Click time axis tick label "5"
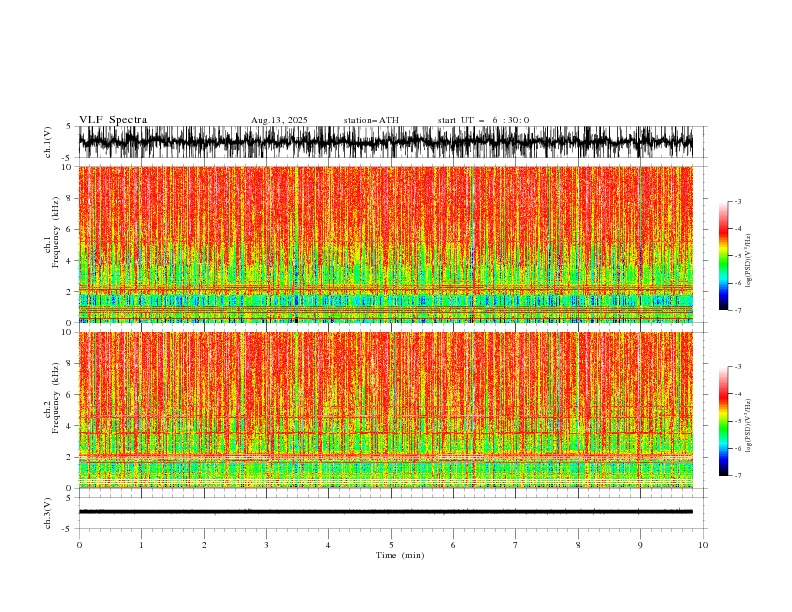Image resolution: width=792 pixels, height=612 pixels. 391,545
